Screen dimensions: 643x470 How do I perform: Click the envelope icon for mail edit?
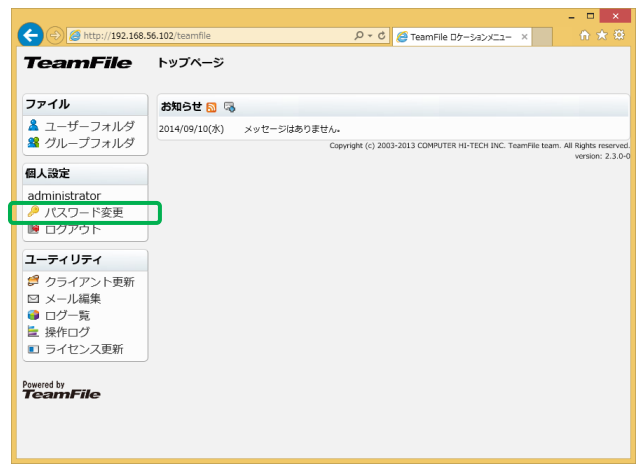pyautogui.click(x=33, y=298)
